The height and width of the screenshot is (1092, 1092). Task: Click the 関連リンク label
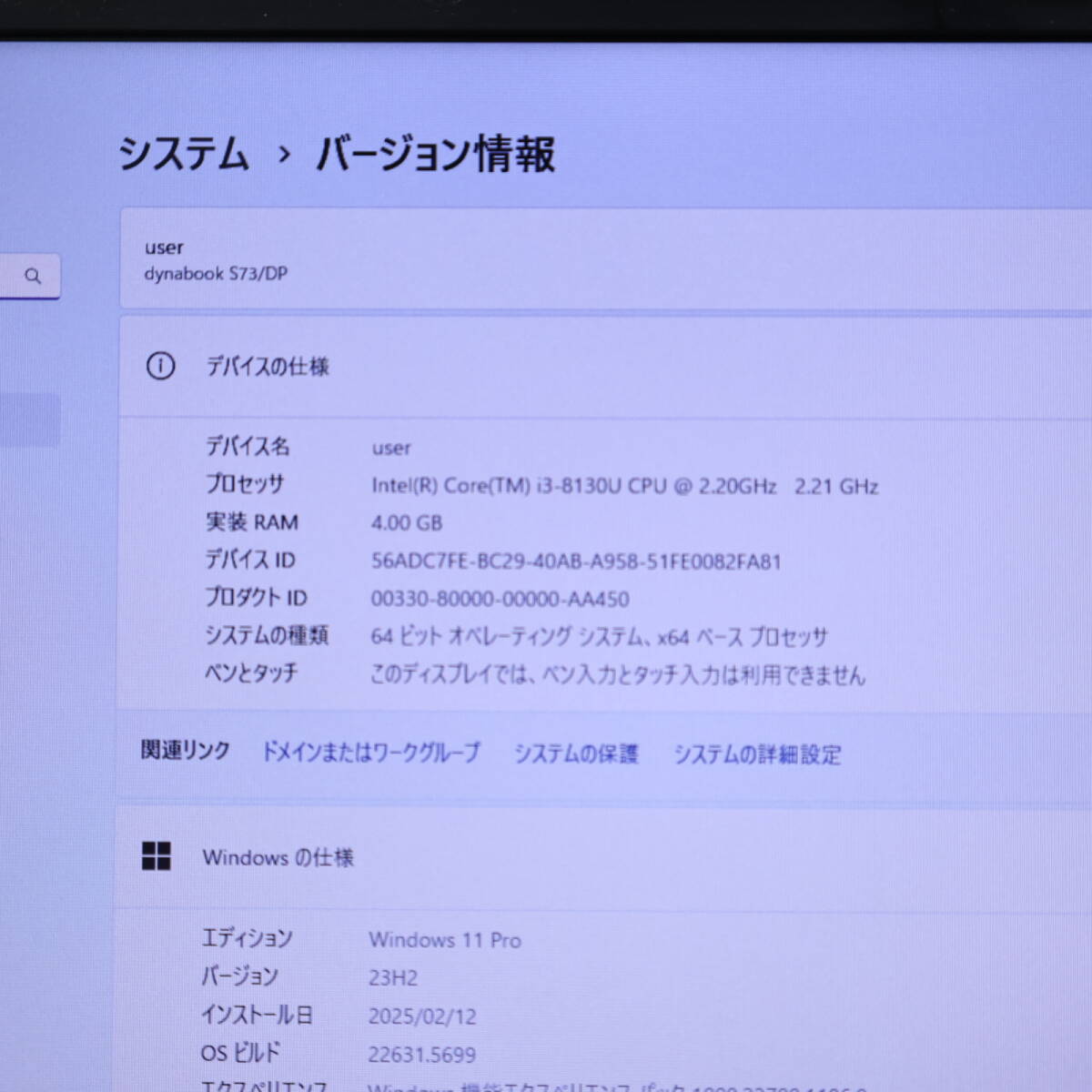coord(185,751)
